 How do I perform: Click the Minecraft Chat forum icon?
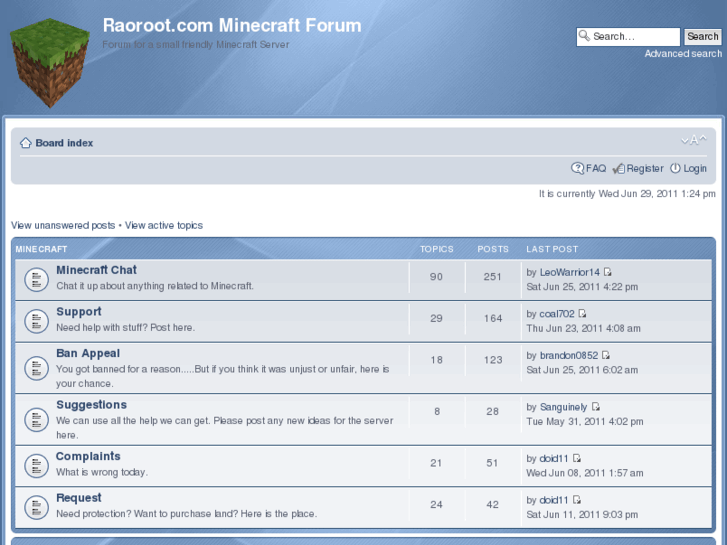pos(36,279)
